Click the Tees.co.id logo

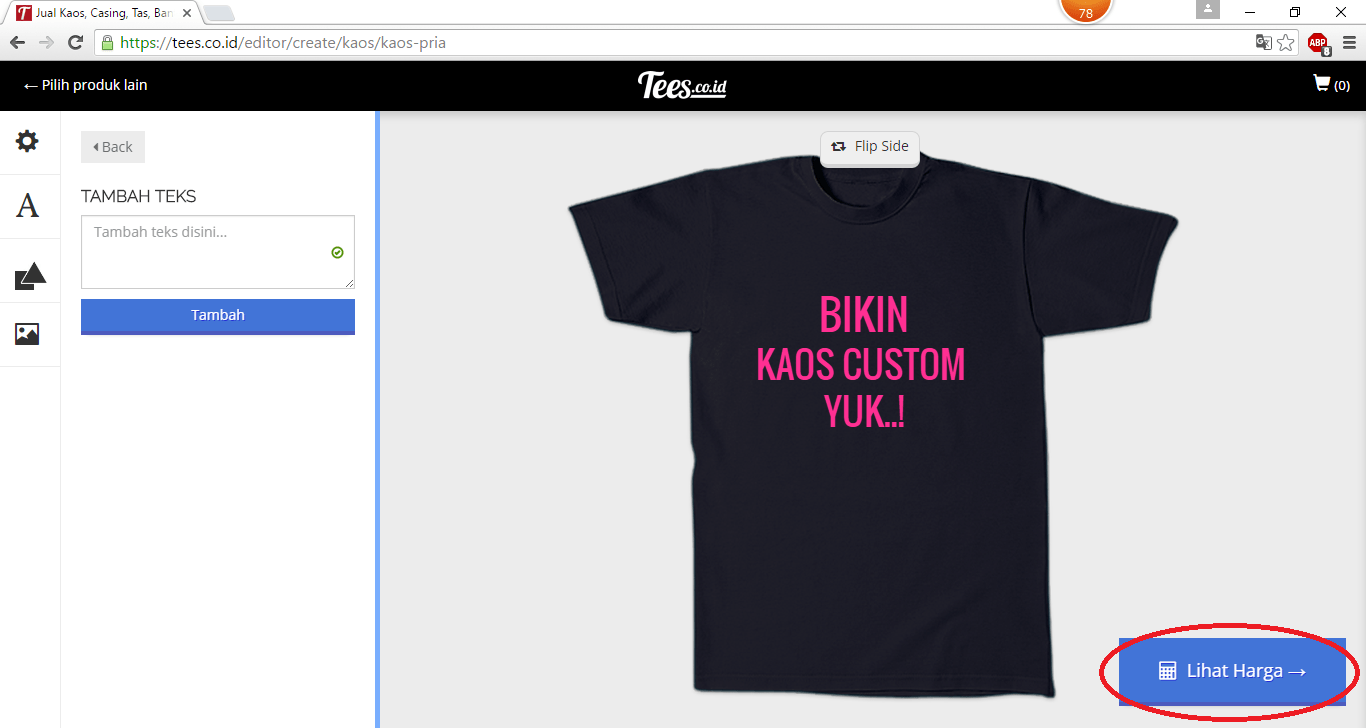pyautogui.click(x=683, y=85)
